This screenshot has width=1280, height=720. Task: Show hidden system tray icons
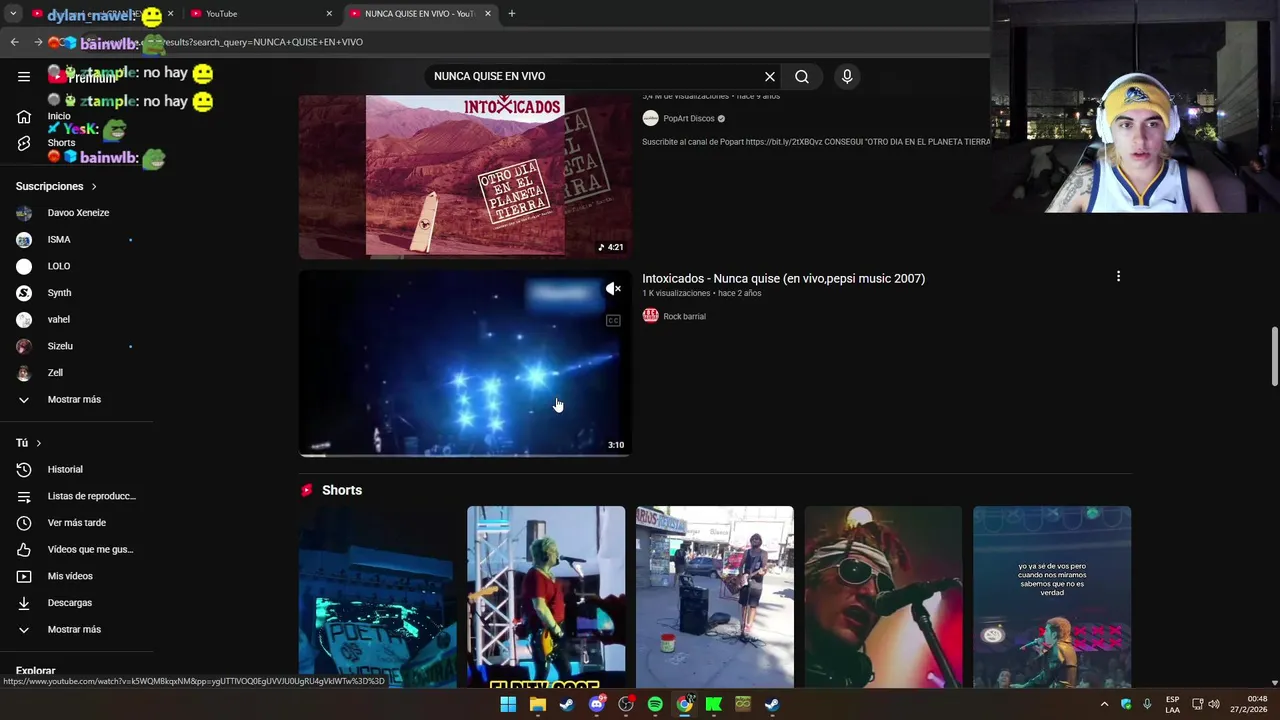1104,704
